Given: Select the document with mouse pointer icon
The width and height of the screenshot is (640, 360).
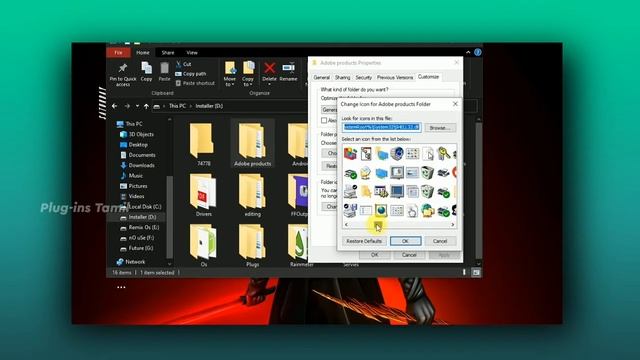Looking at the screenshot, I should tap(428, 153).
